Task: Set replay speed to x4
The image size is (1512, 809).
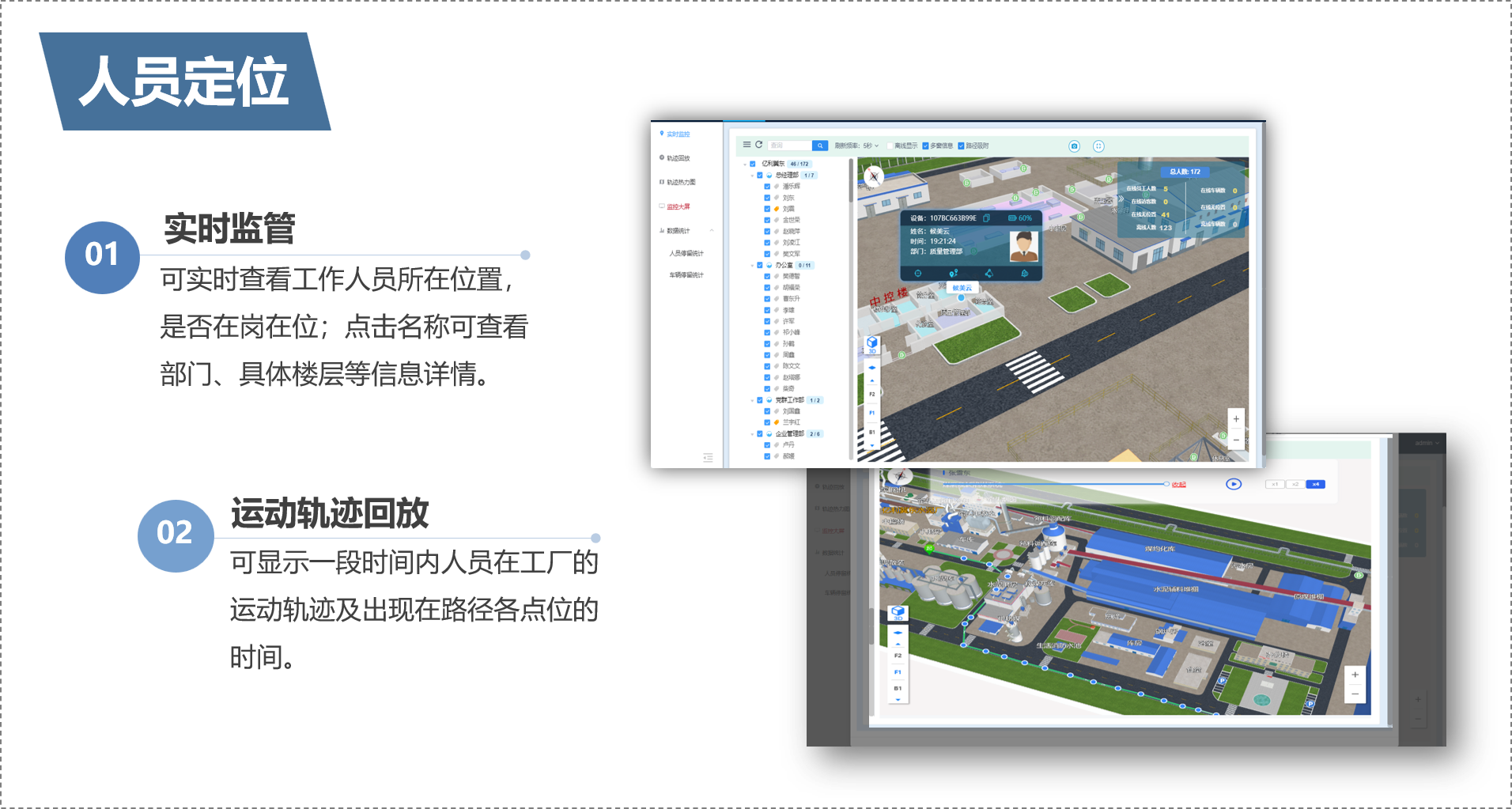Action: pyautogui.click(x=1315, y=484)
